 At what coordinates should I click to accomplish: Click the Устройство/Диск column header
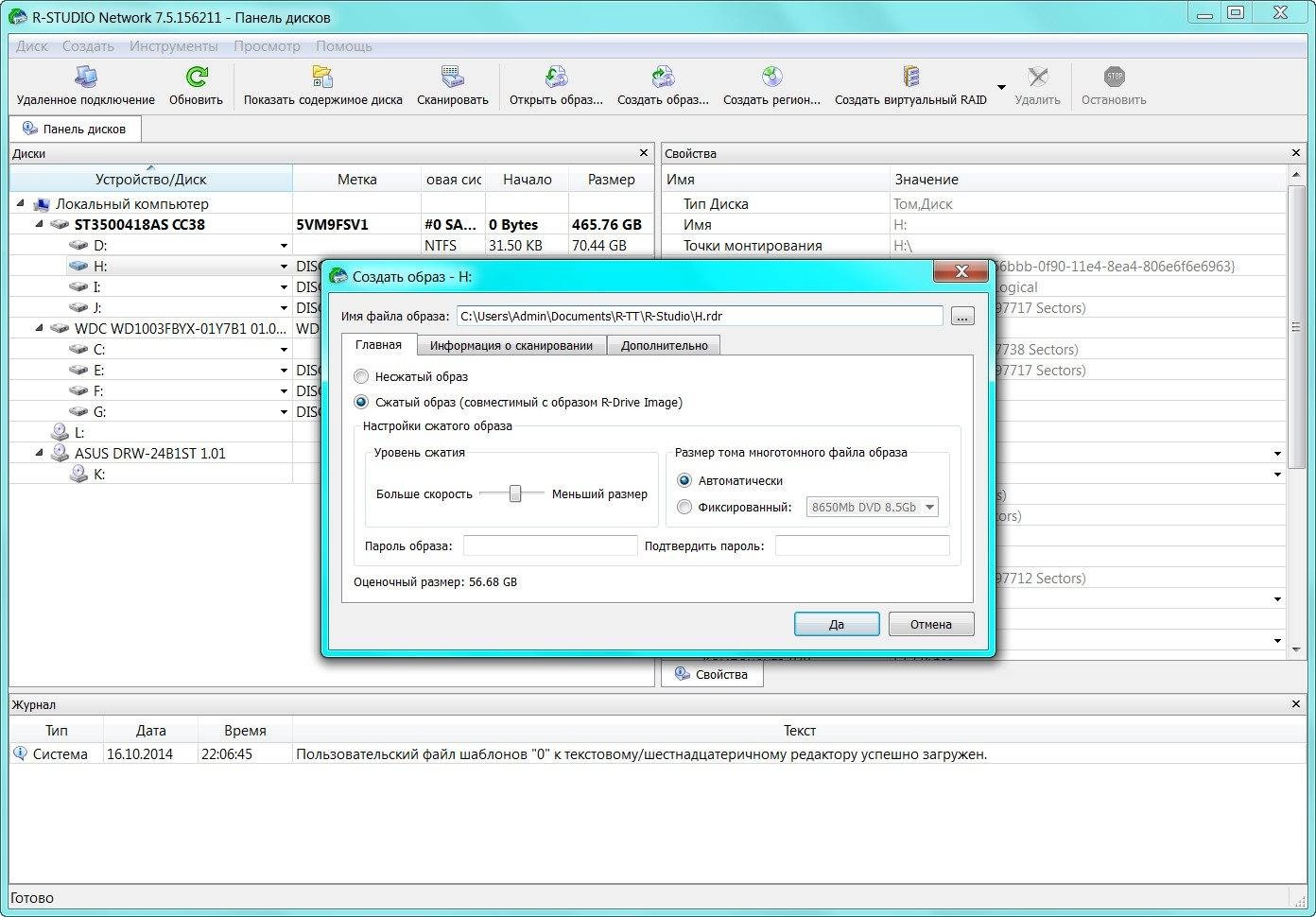click(x=151, y=179)
